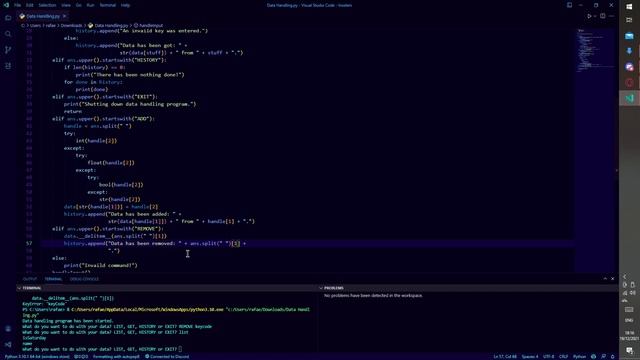Split the editor to the right
This screenshot has width=640, height=360.
pos(603,16)
